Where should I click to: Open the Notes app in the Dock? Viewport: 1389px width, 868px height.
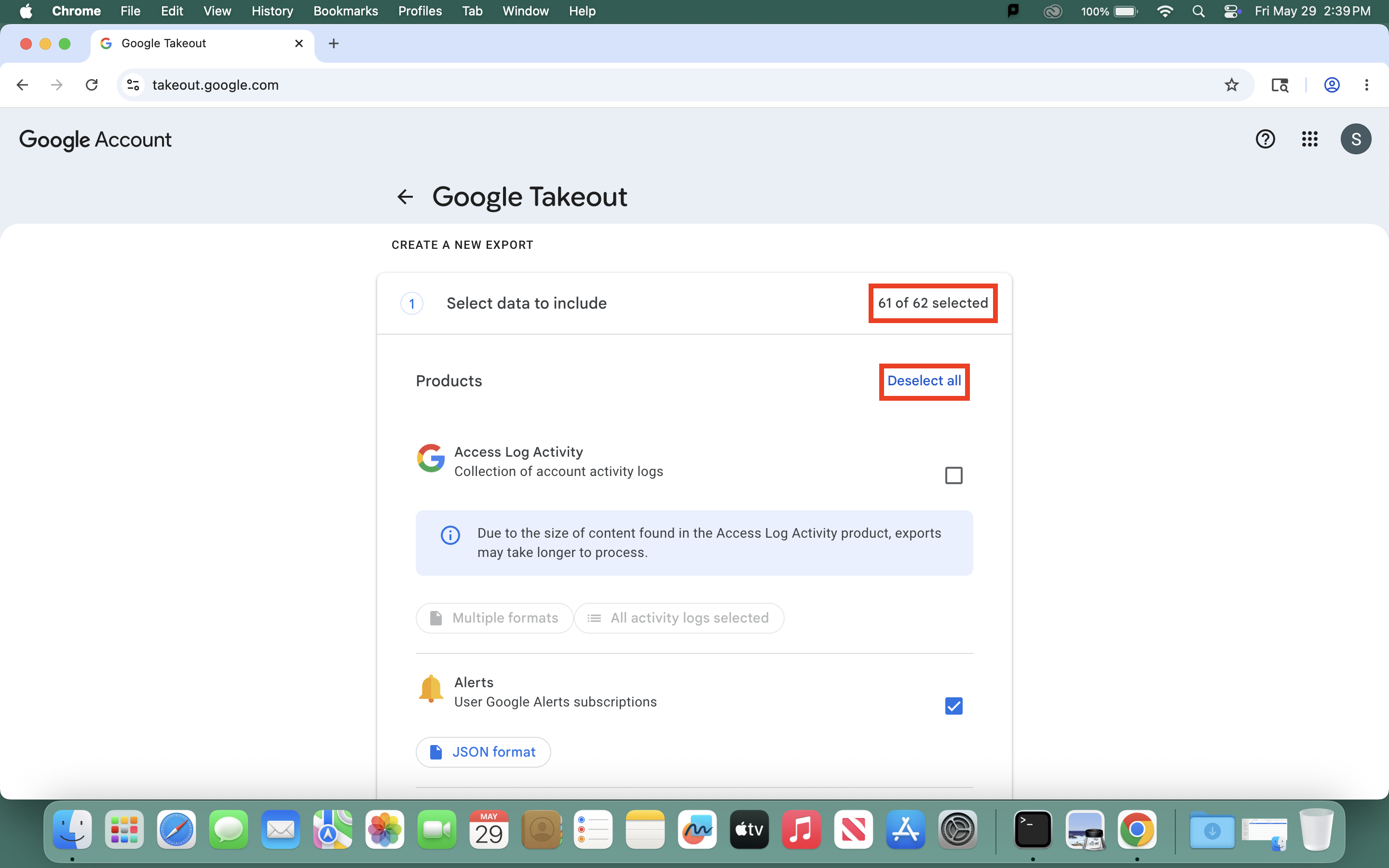(x=645, y=829)
